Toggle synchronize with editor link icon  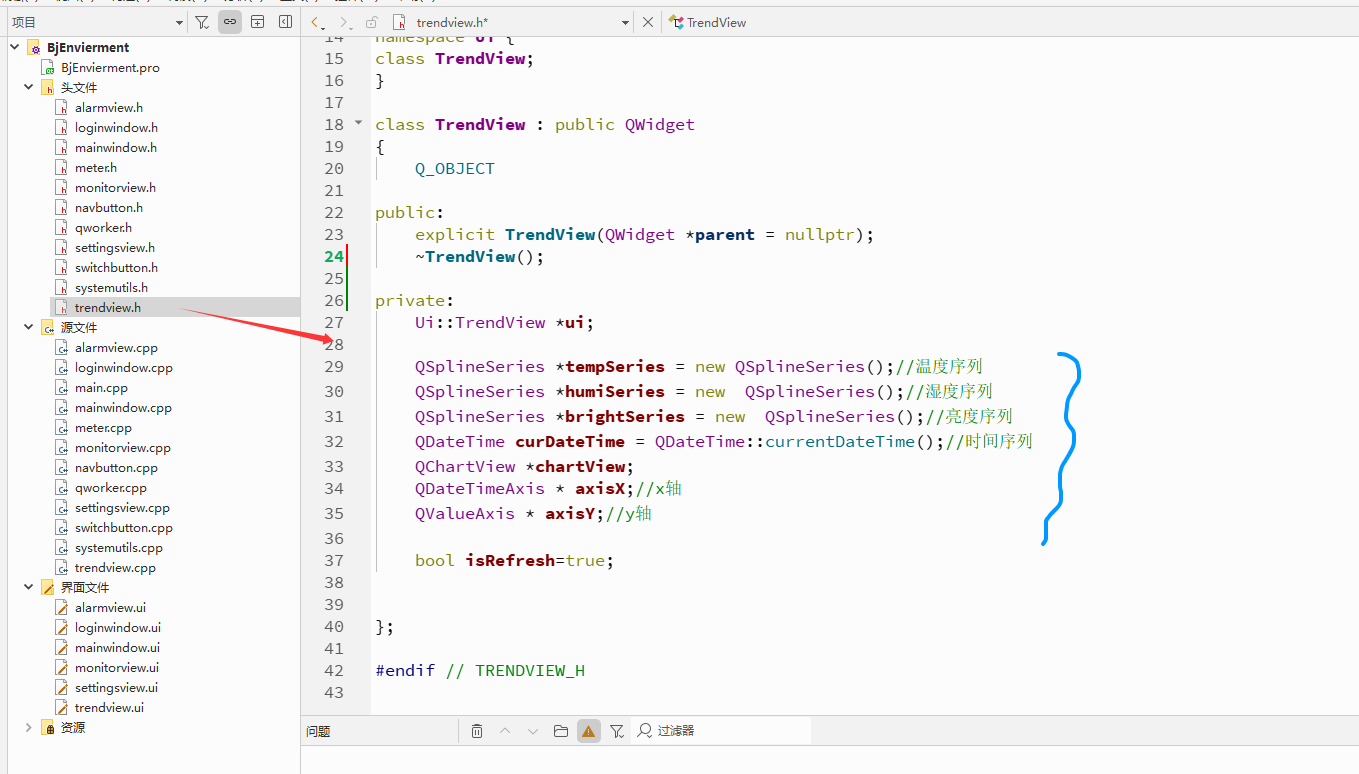pos(230,22)
